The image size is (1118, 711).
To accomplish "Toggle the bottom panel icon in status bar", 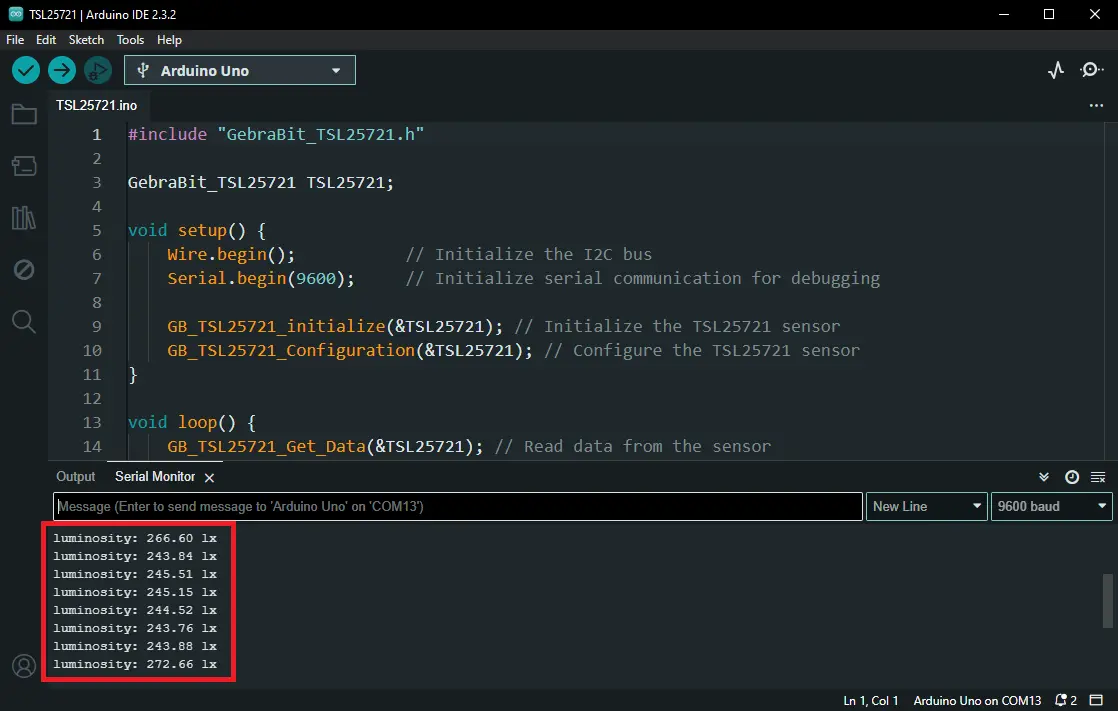I will 1097,700.
